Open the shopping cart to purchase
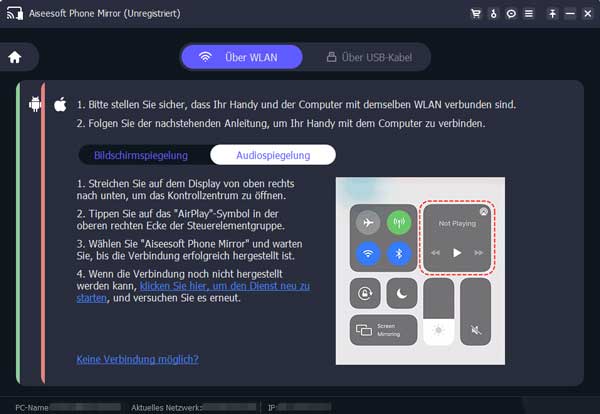This screenshot has width=600, height=414. click(476, 15)
